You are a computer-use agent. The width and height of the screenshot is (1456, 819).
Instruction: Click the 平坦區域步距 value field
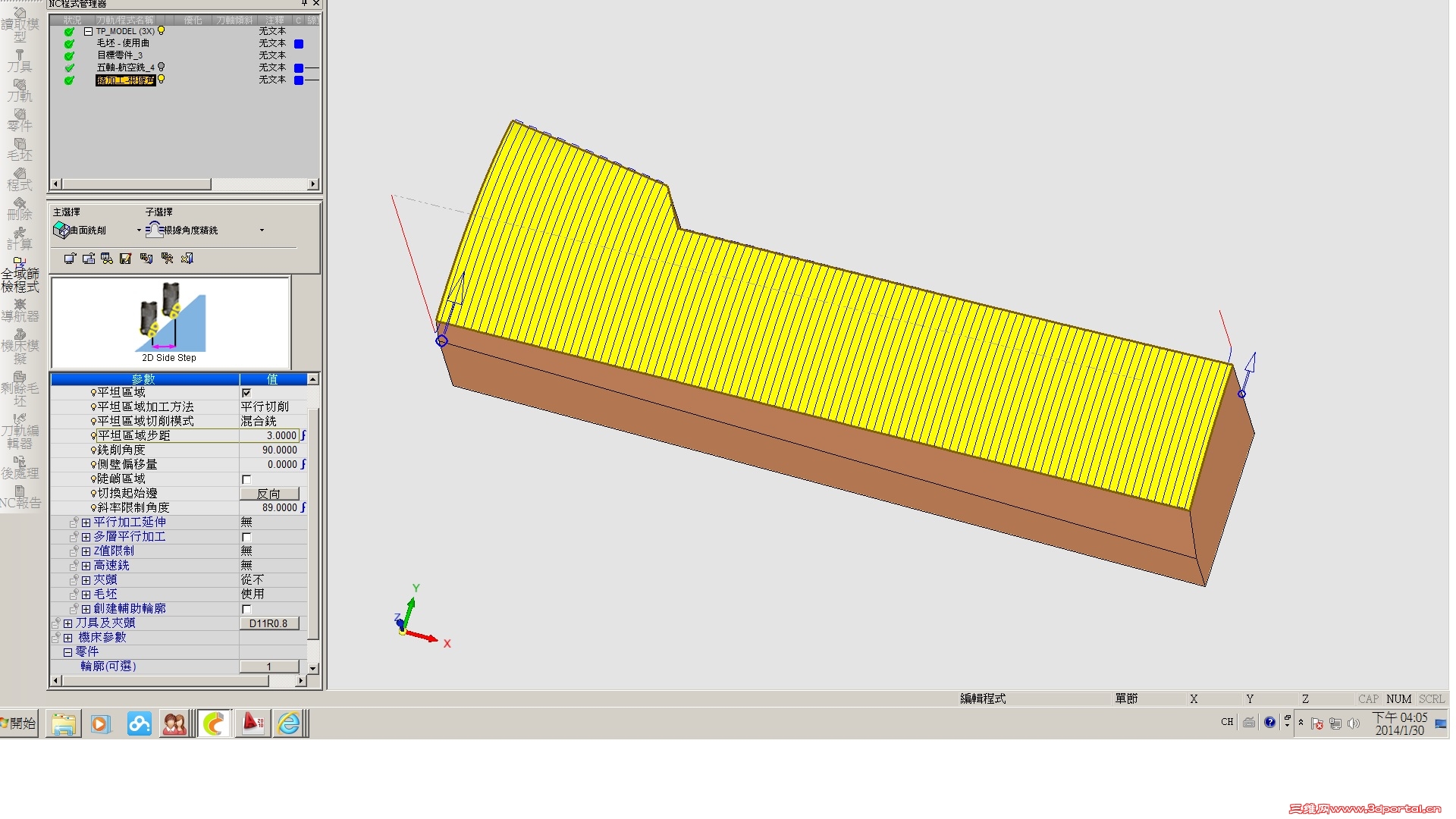tap(270, 436)
